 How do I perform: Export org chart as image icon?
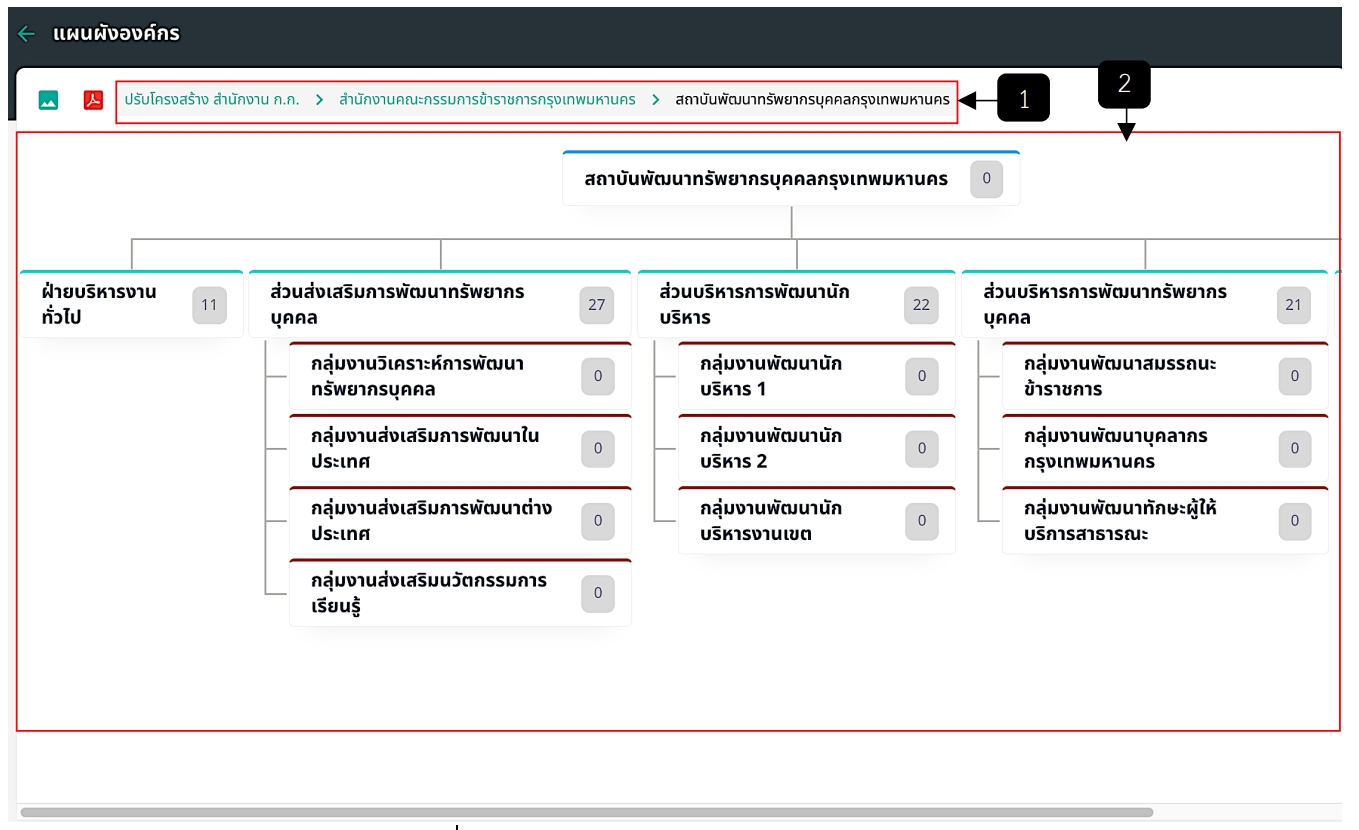point(48,100)
